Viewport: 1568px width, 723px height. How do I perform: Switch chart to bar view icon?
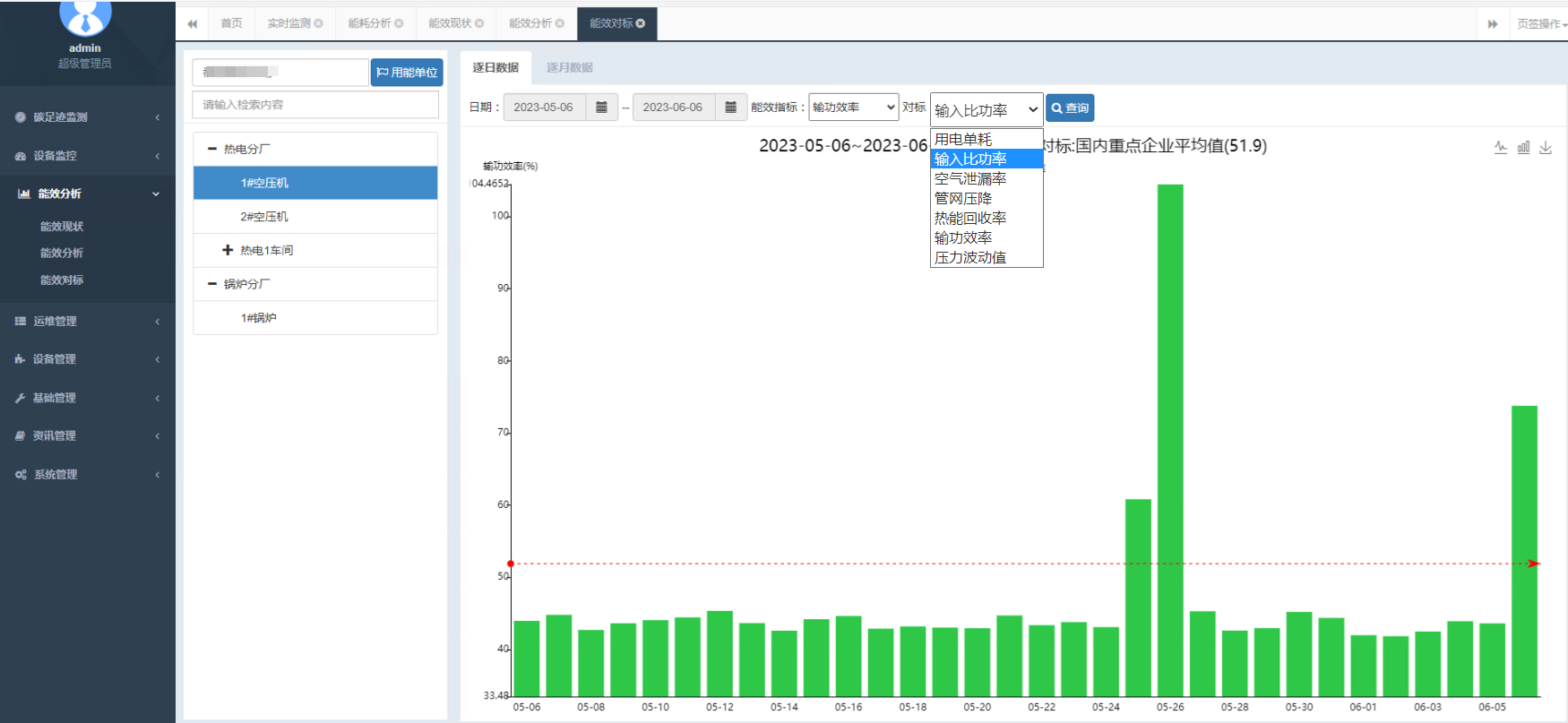[1523, 148]
